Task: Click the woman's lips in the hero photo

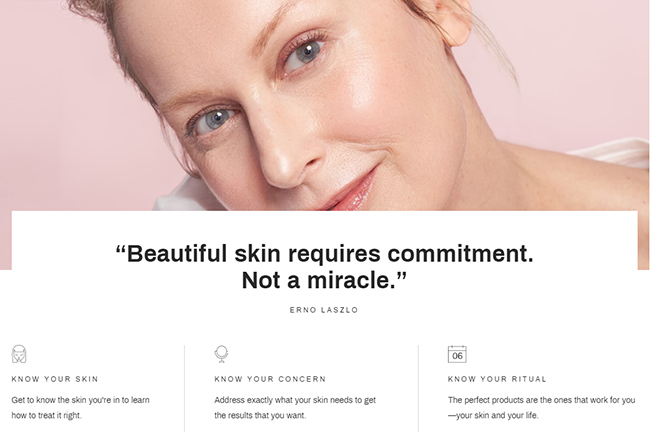Action: point(352,193)
